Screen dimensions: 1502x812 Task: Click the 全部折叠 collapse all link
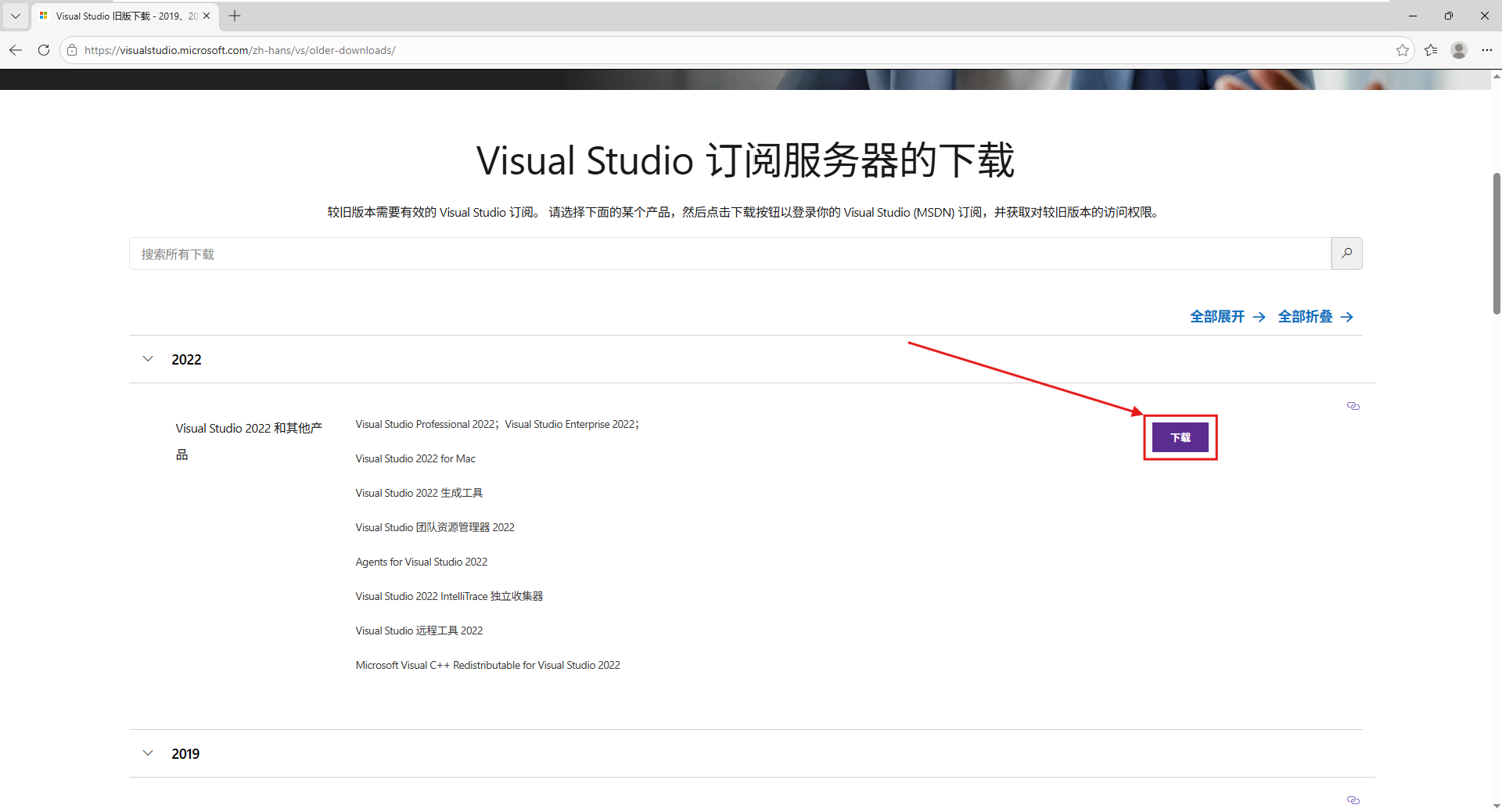1315,317
